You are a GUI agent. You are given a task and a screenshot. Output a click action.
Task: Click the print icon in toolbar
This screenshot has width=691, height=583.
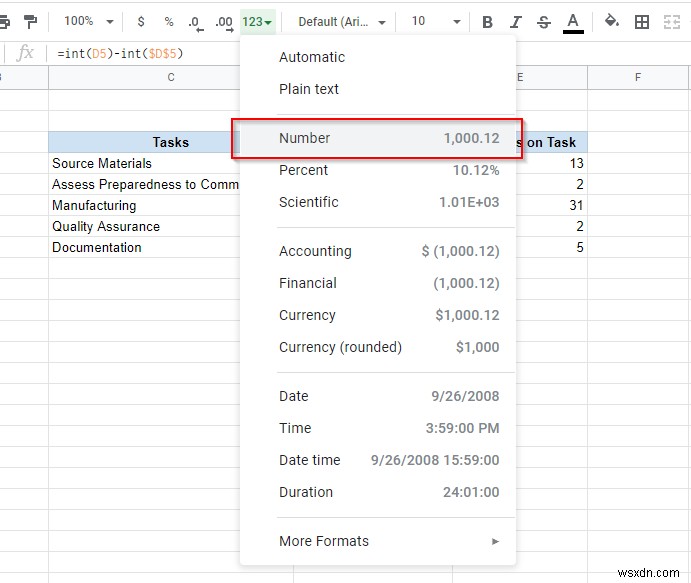coord(5,21)
